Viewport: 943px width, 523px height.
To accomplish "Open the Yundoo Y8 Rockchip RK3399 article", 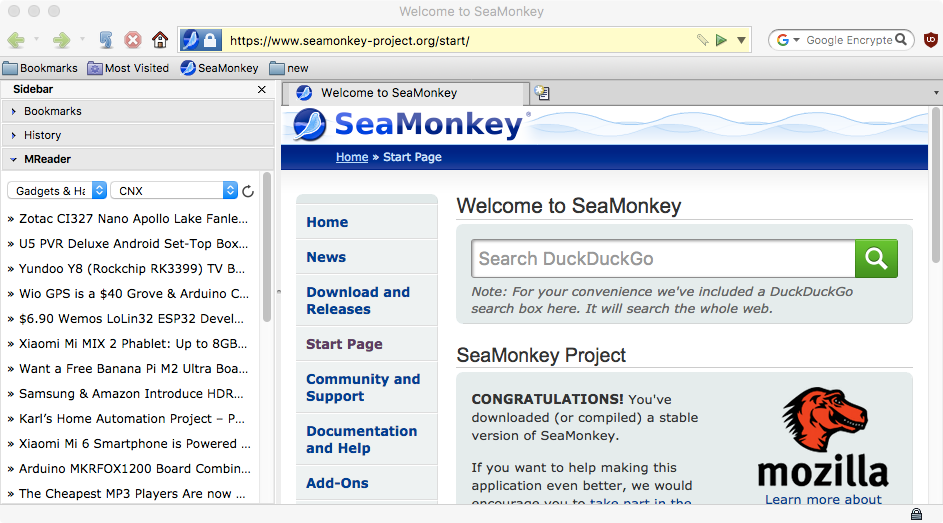I will point(133,269).
